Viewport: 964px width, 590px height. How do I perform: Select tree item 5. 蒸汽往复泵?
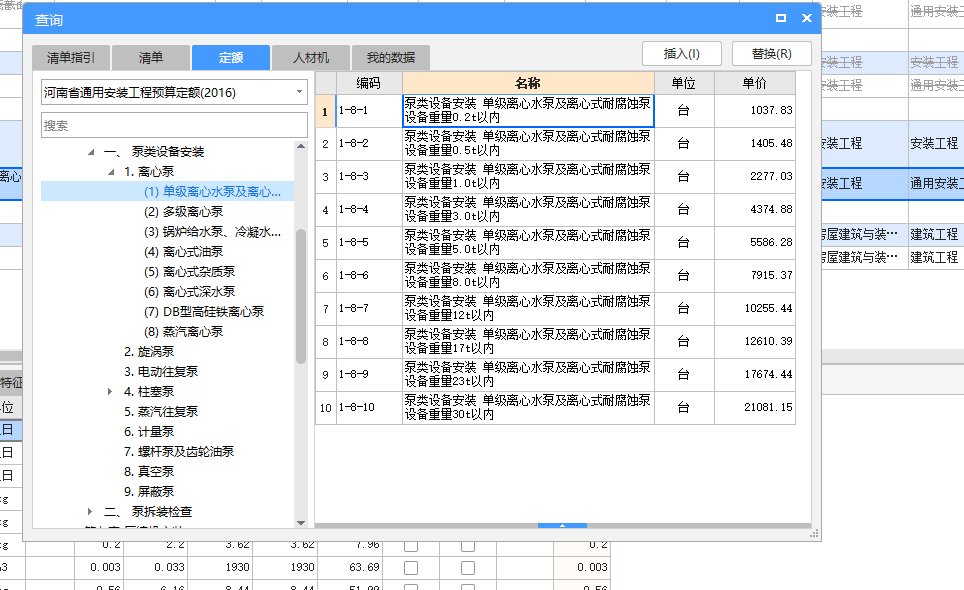tap(161, 412)
